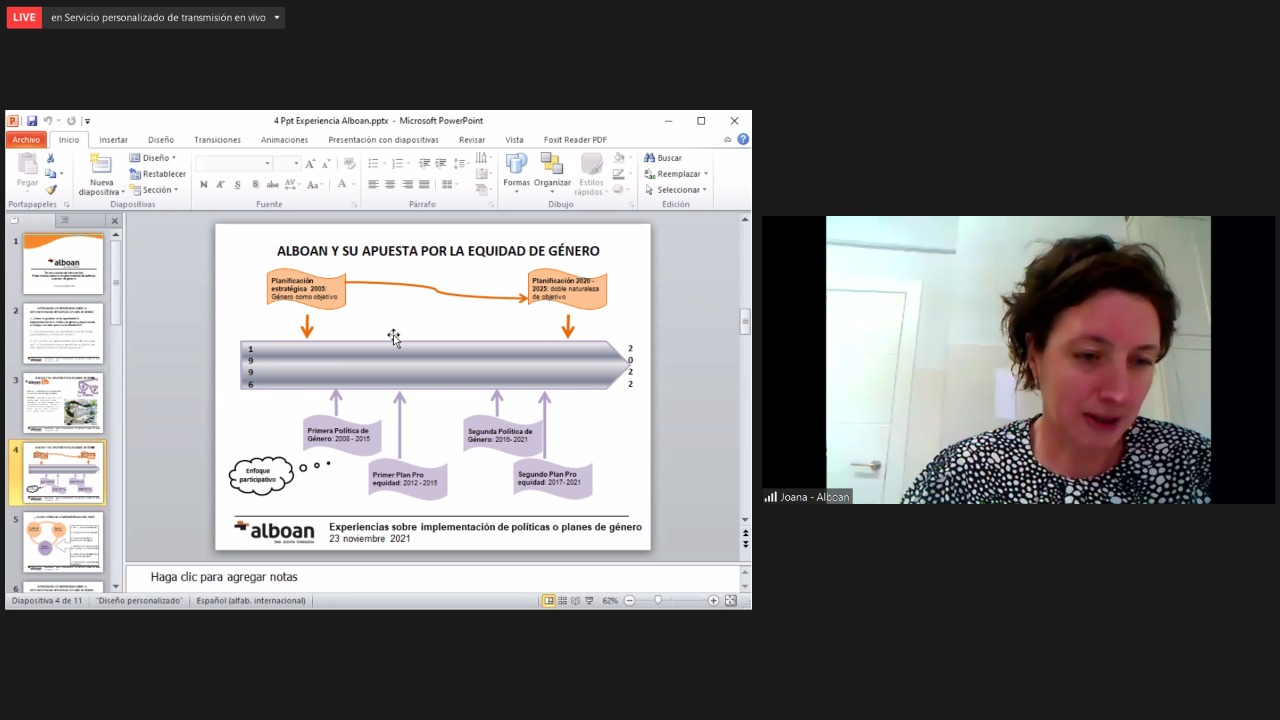Click the Cut scissors icon
The height and width of the screenshot is (720, 1280).
51,158
